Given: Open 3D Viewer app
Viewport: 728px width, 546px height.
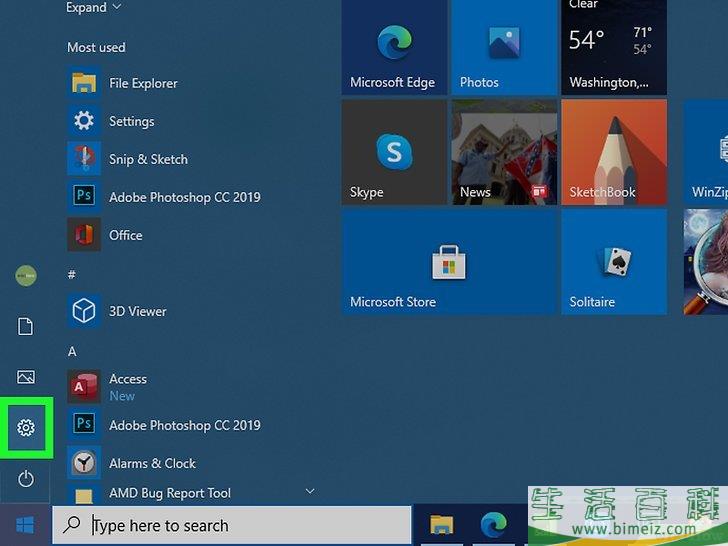Looking at the screenshot, I should click(x=137, y=311).
